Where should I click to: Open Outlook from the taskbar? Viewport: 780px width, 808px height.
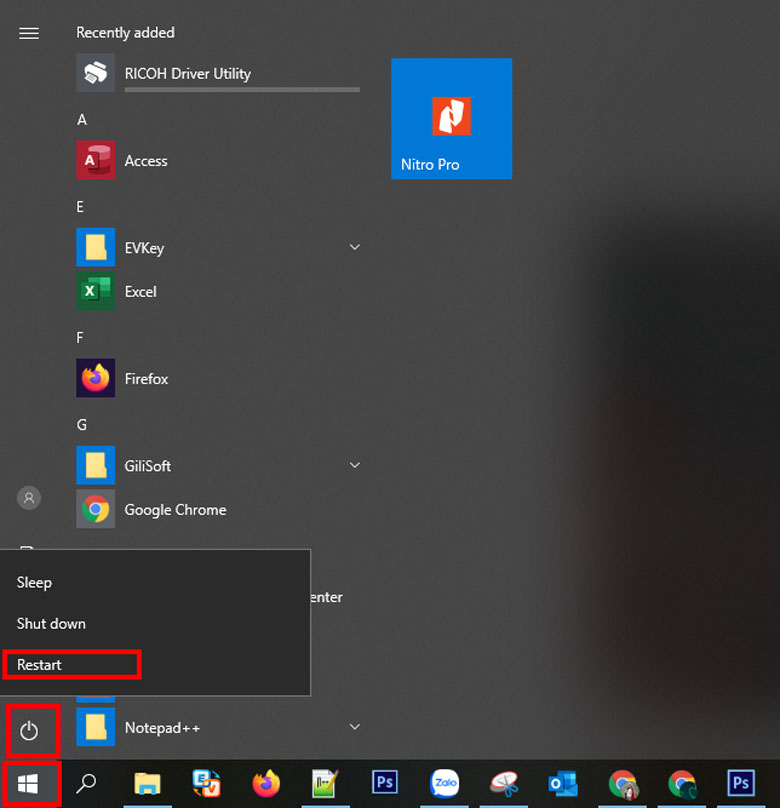pyautogui.click(x=562, y=783)
